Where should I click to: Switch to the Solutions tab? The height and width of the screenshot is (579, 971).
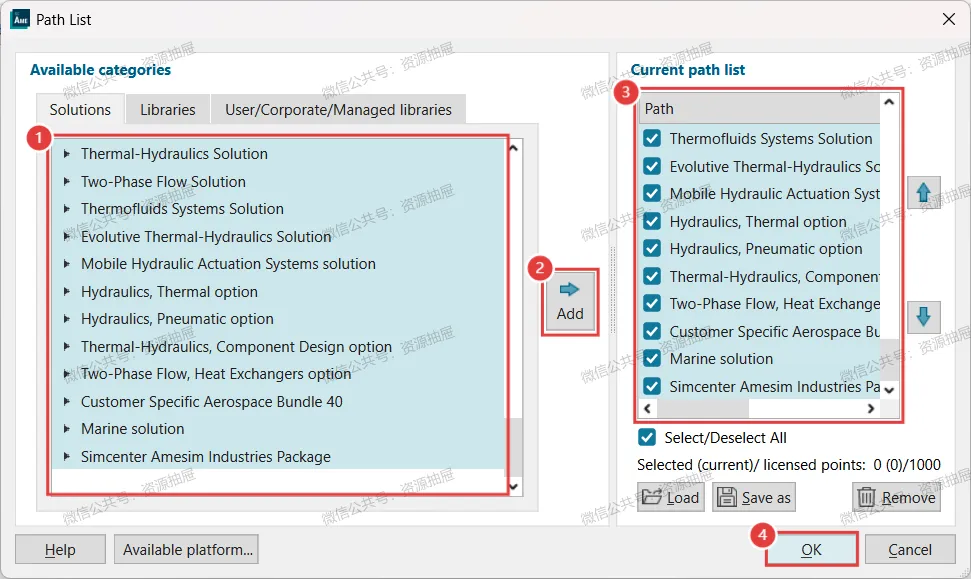point(80,110)
